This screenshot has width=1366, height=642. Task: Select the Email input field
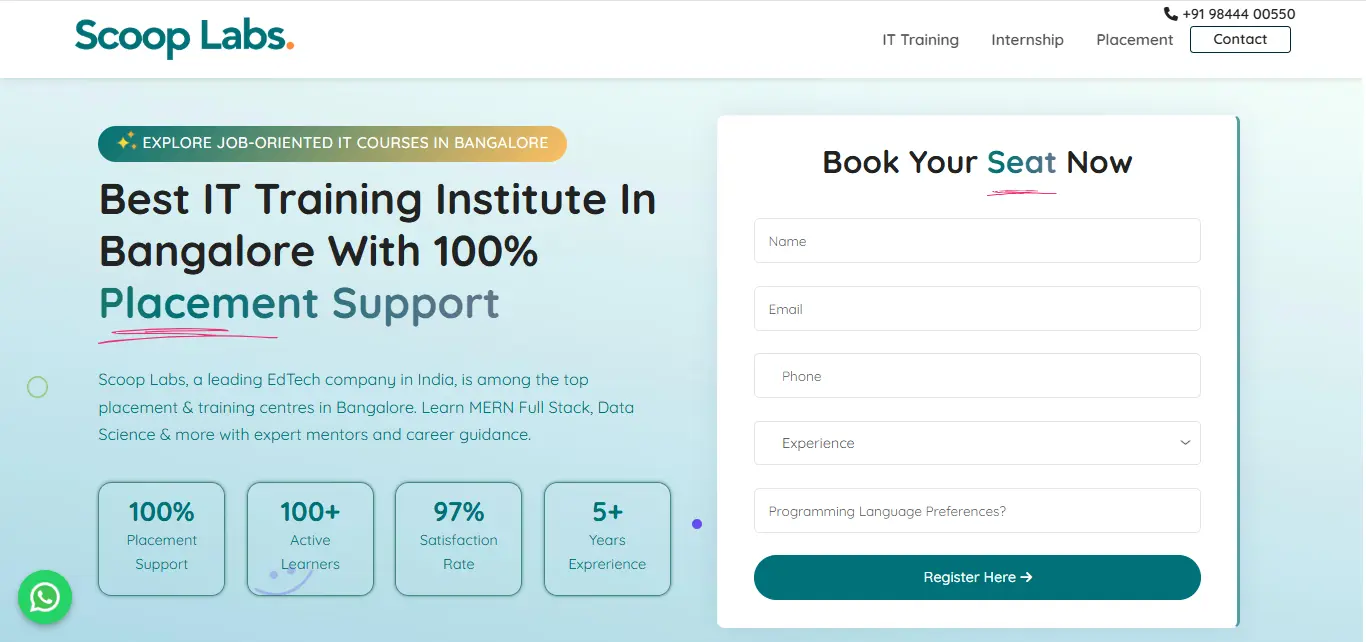(x=976, y=308)
